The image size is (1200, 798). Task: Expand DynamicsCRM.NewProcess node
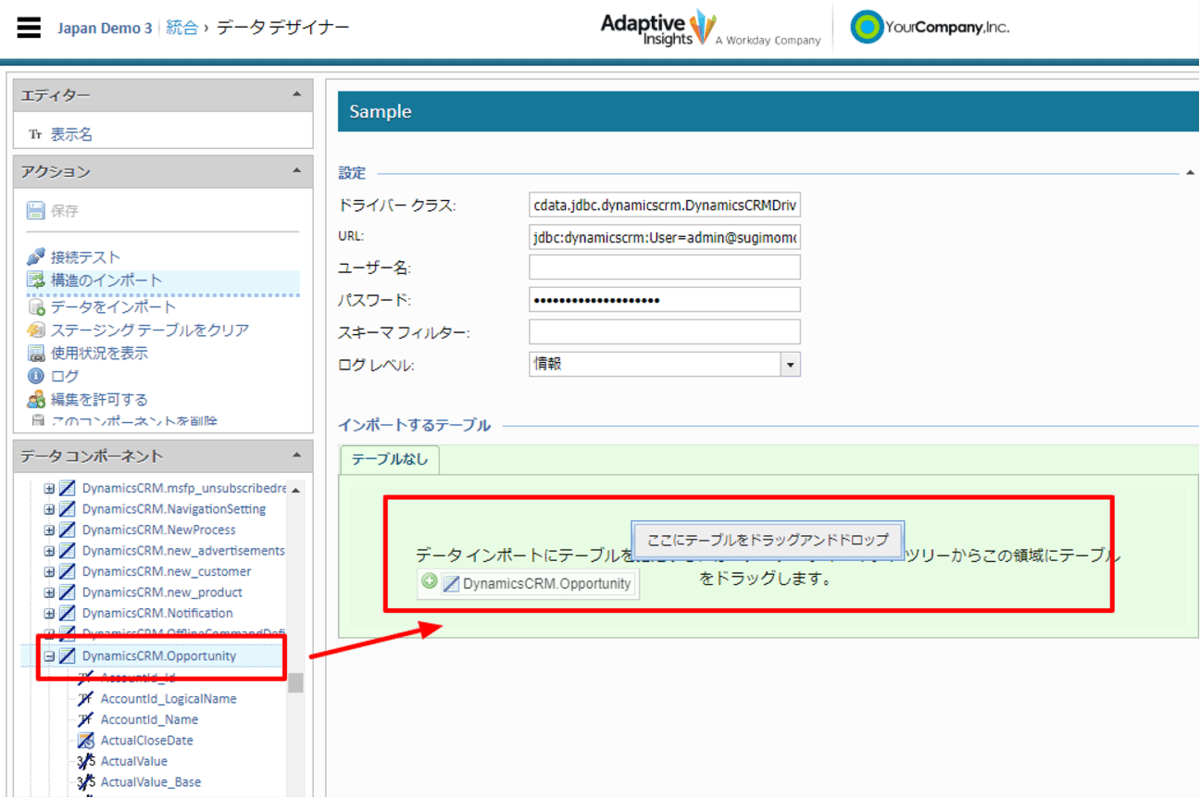[x=49, y=530]
